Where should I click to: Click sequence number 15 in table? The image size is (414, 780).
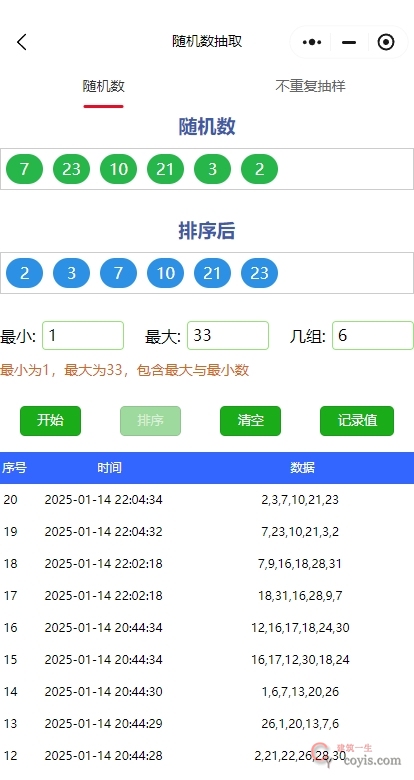click(10, 660)
